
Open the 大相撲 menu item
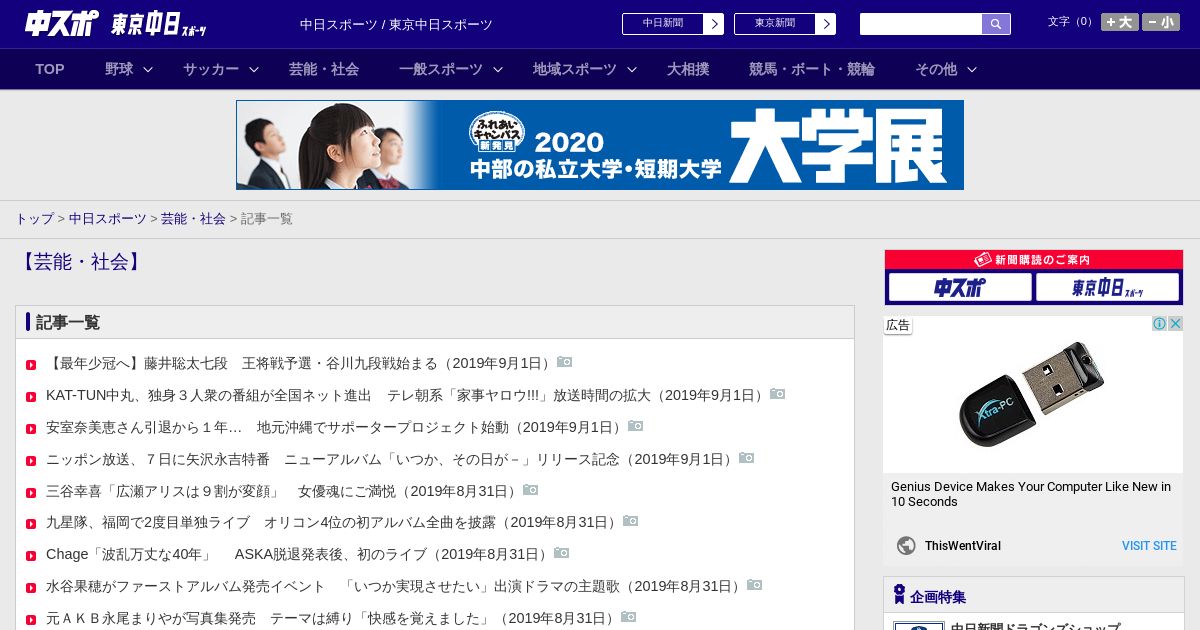coord(688,69)
